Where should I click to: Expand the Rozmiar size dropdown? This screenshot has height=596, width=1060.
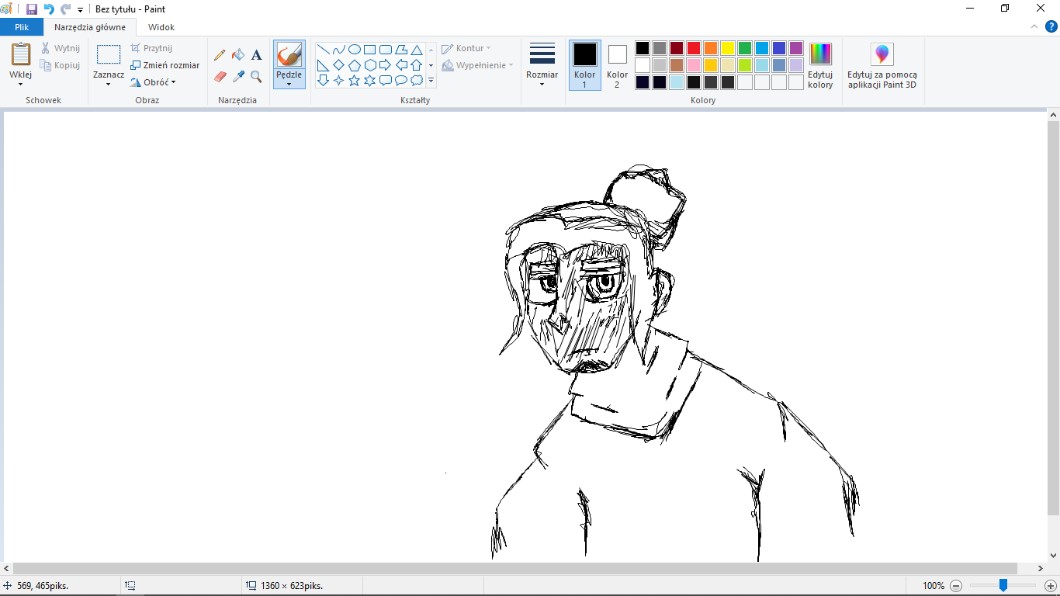point(542,66)
